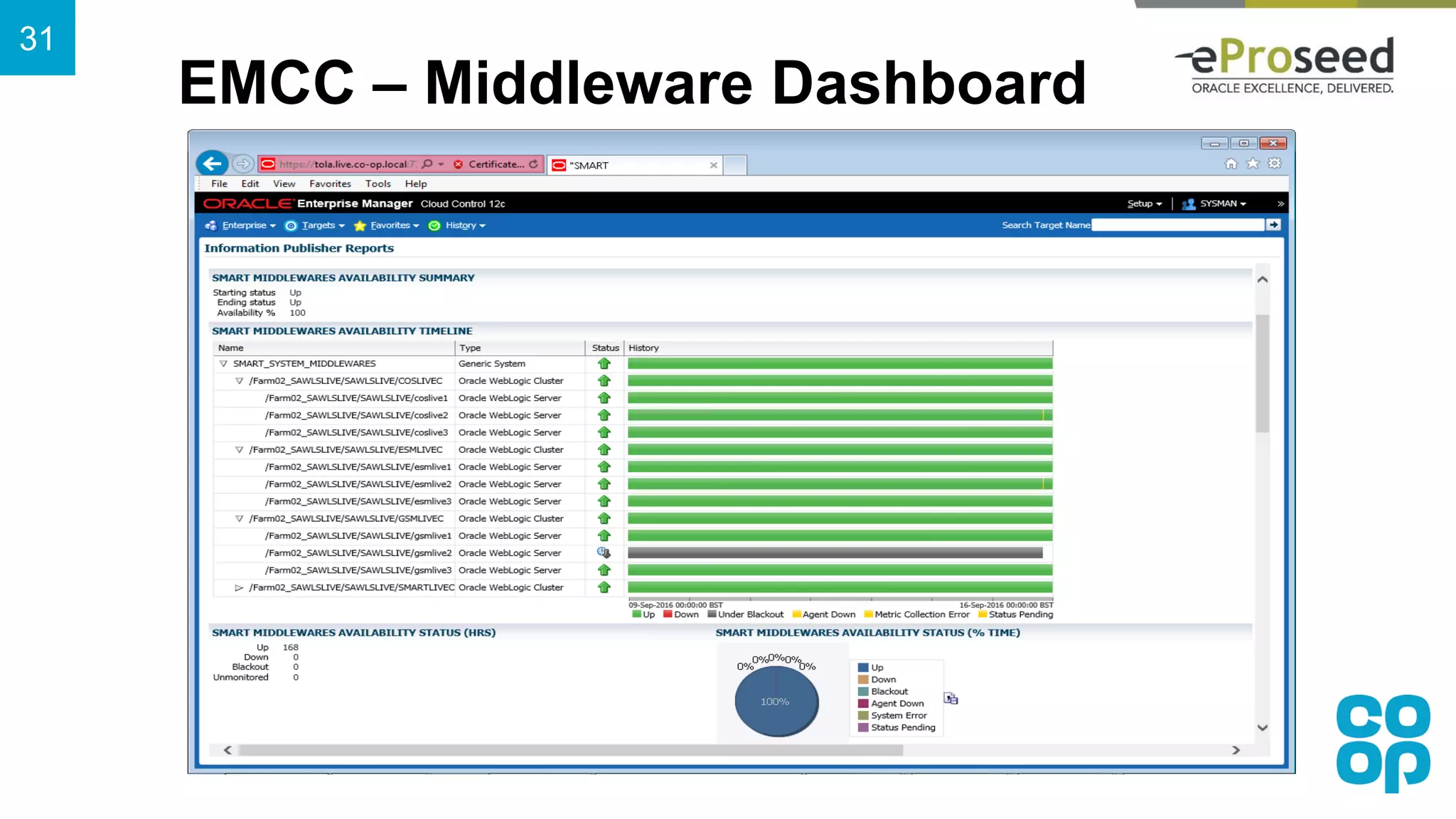Click the horizontal scrollbar right arrow
Viewport: 1456px width, 819px height.
(1236, 750)
